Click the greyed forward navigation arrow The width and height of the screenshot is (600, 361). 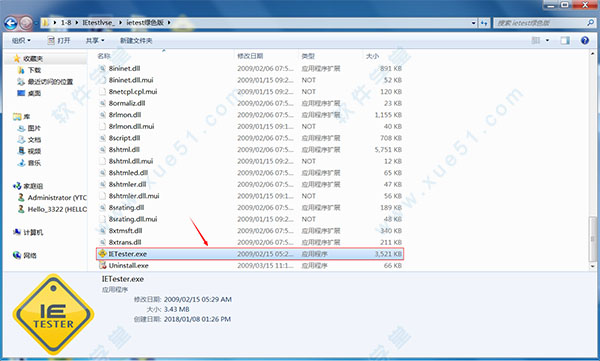coord(26,23)
